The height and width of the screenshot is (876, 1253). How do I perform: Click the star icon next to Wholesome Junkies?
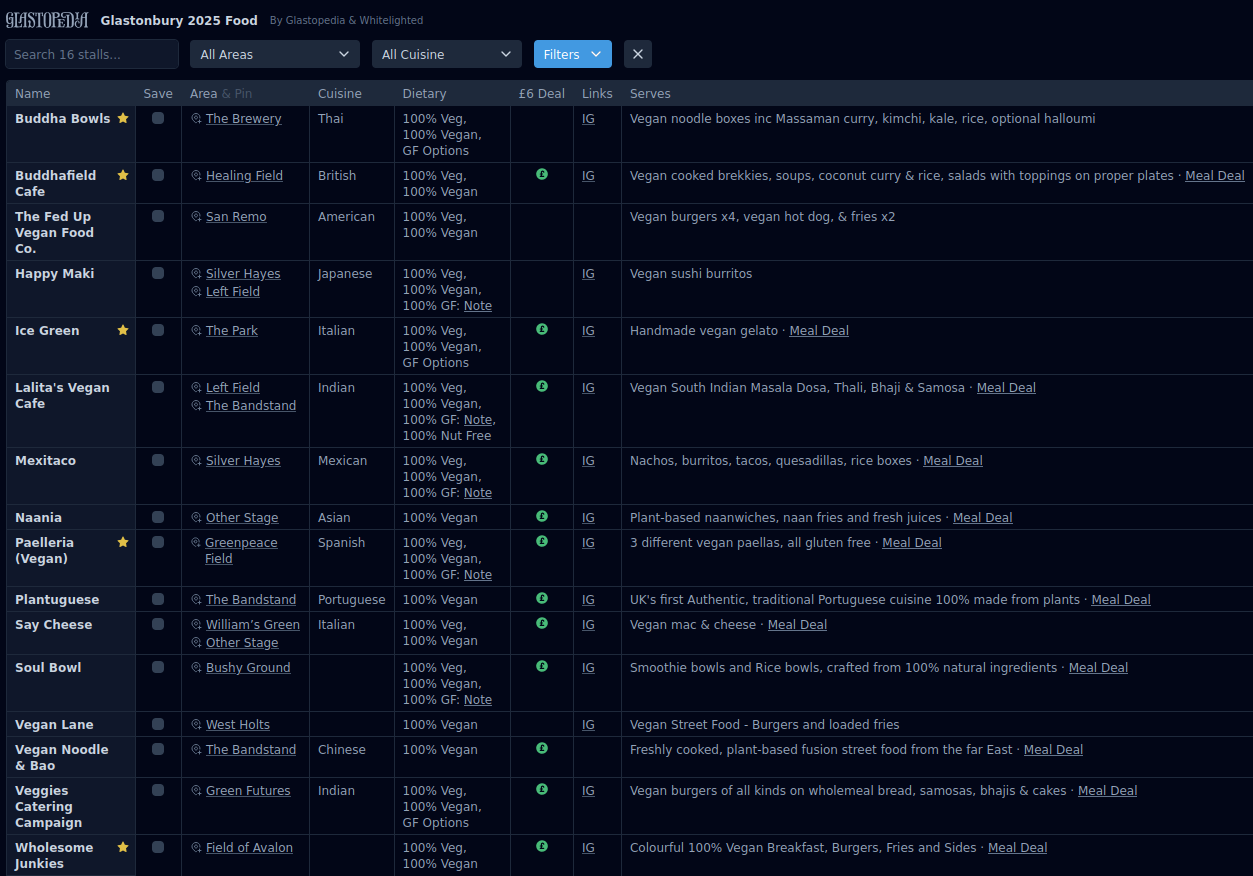pos(123,847)
